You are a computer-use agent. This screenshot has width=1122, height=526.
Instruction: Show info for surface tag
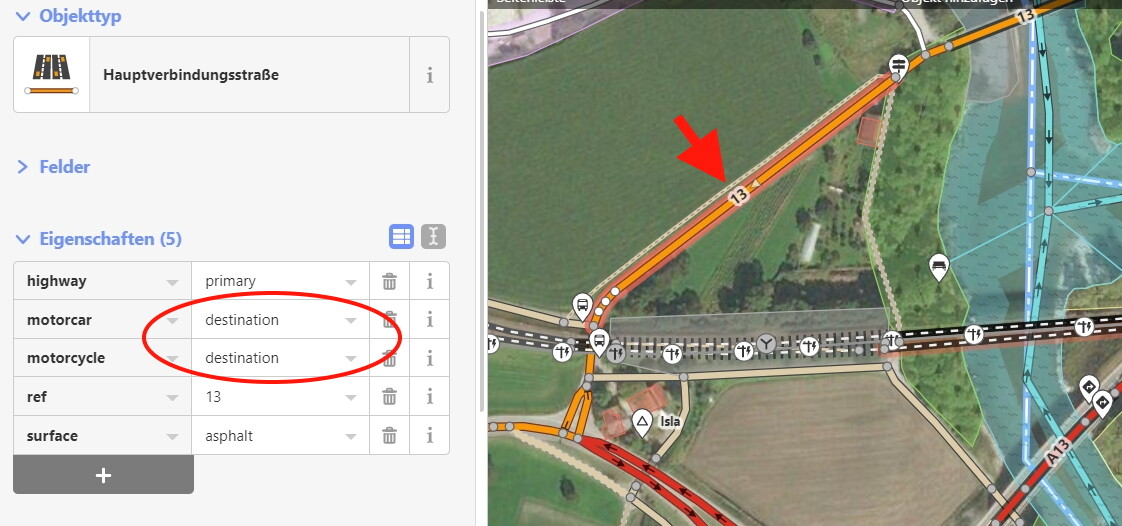(429, 435)
